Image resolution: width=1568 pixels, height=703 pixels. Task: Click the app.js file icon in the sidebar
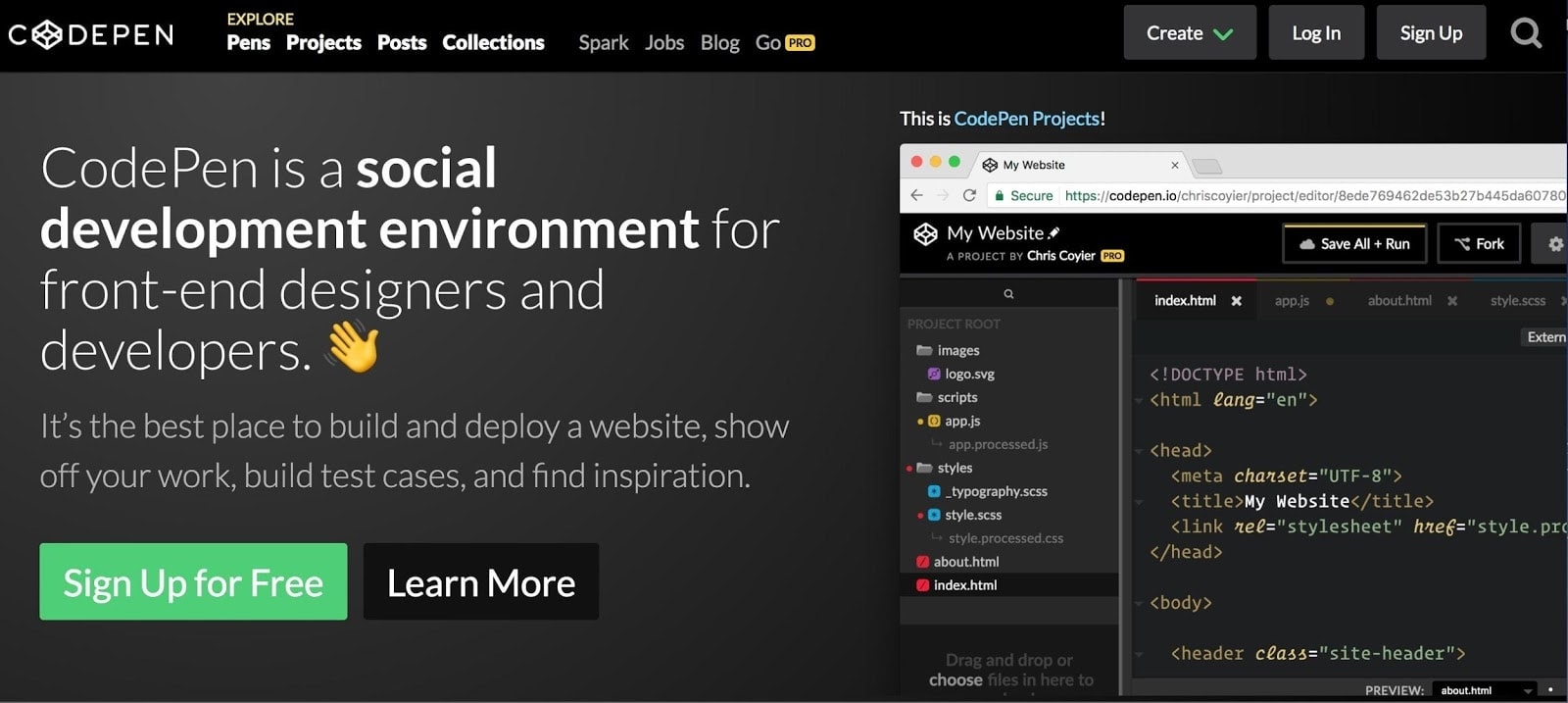(934, 421)
